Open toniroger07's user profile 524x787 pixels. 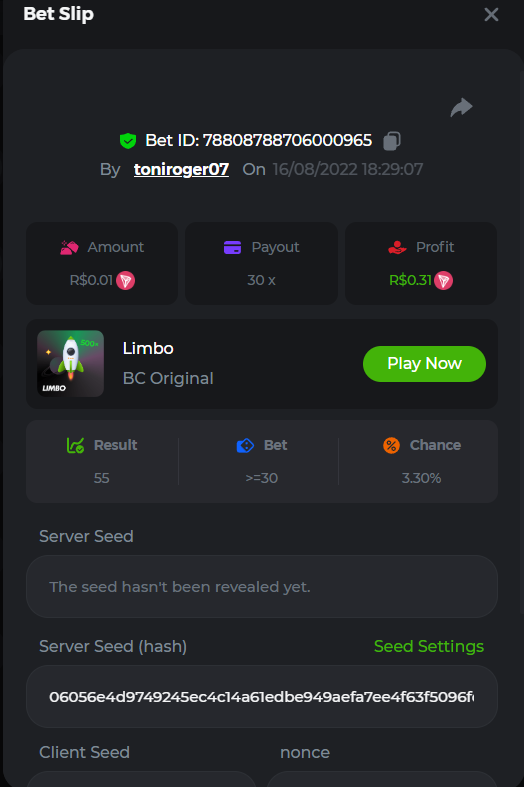click(181, 170)
